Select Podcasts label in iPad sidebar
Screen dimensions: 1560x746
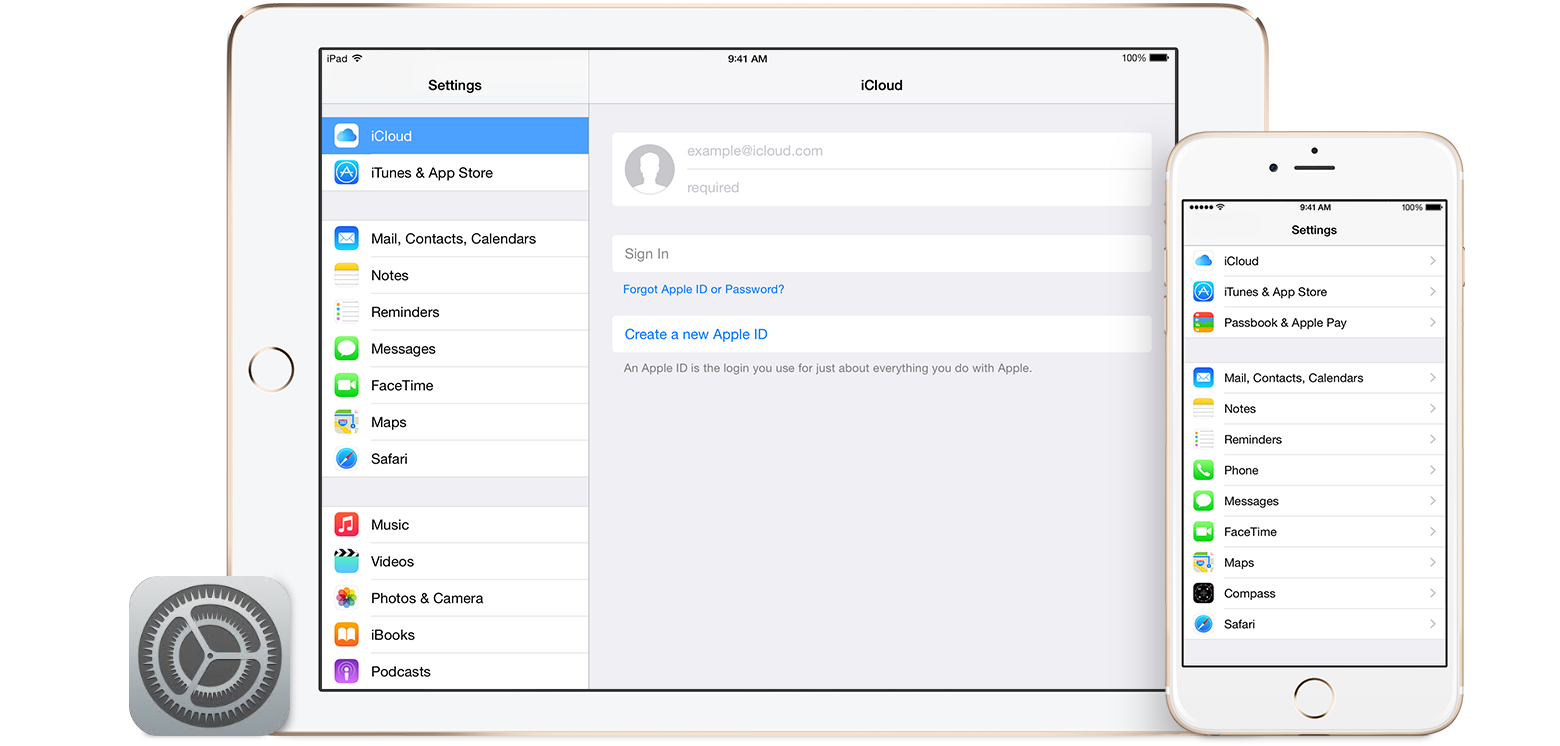(x=401, y=672)
